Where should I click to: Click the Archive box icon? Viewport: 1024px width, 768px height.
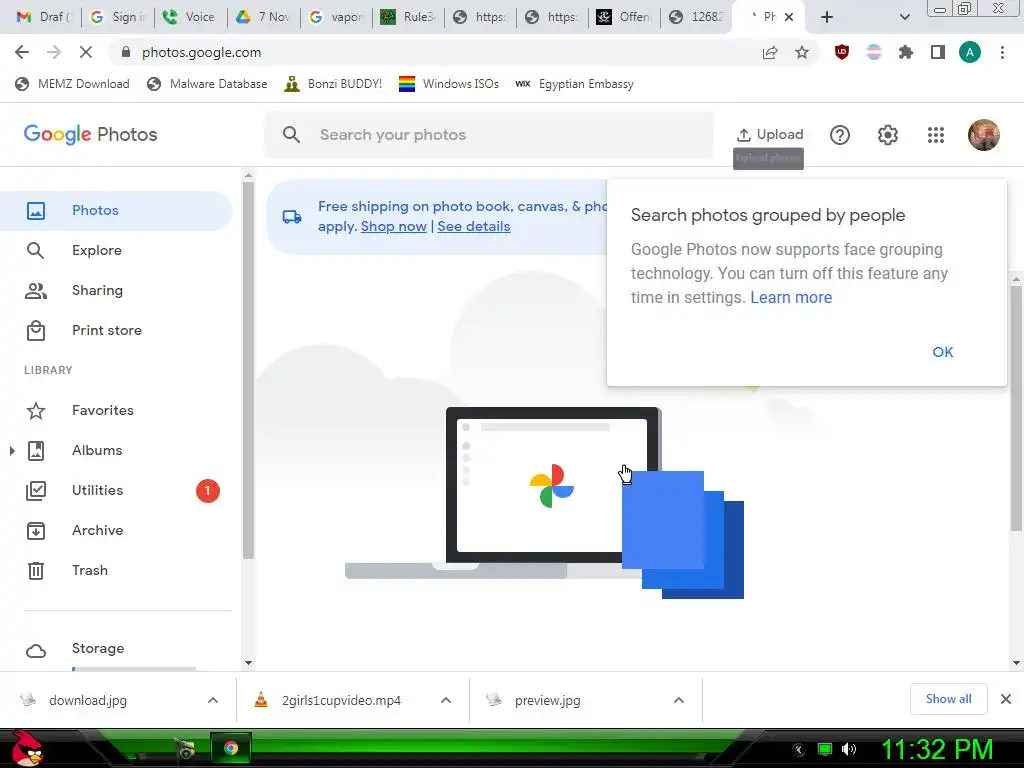[35, 530]
